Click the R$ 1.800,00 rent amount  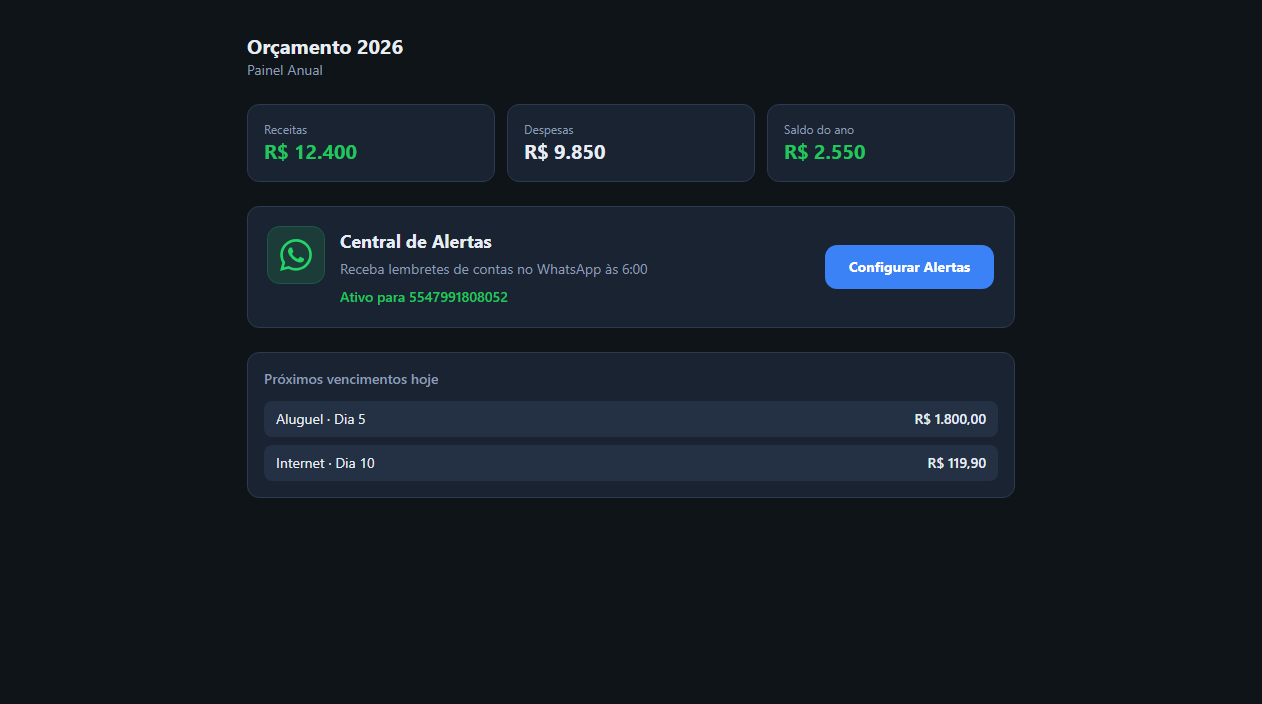tap(950, 419)
